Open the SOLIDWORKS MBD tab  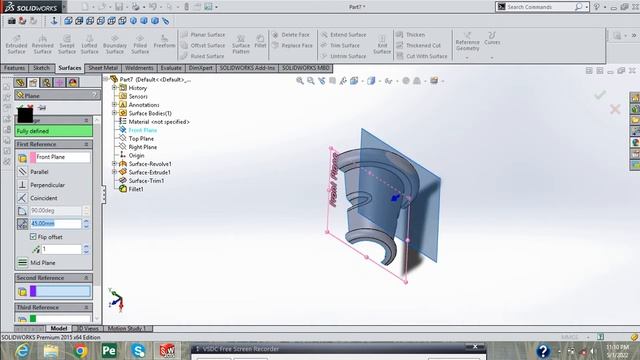306,68
